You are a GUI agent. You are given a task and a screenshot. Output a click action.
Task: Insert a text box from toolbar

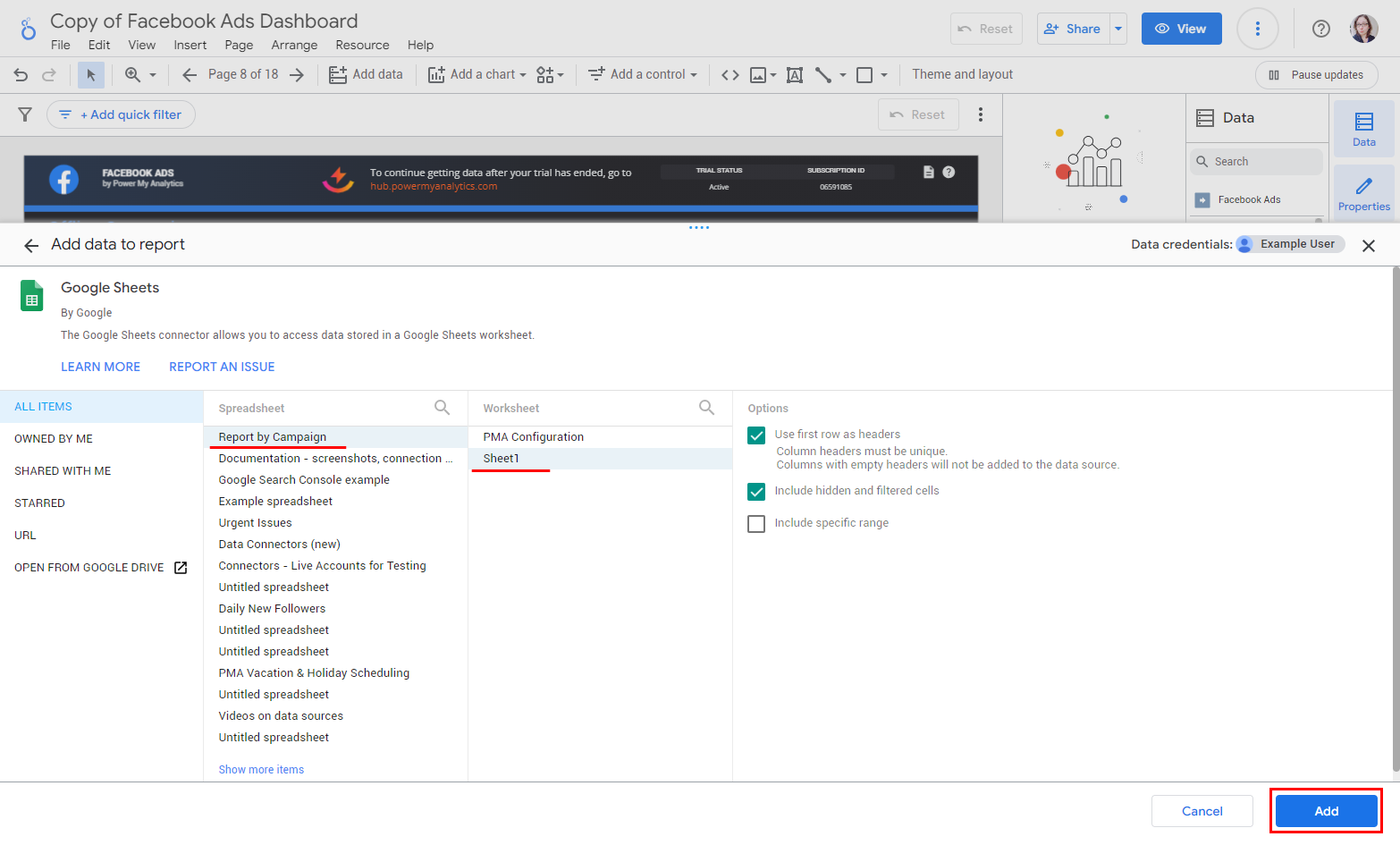(794, 75)
